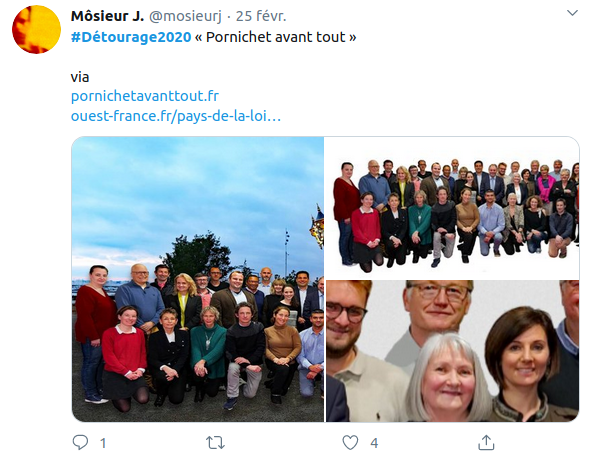The image size is (590, 456).
Task: Open the share tweet upload icon
Action: click(x=486, y=442)
